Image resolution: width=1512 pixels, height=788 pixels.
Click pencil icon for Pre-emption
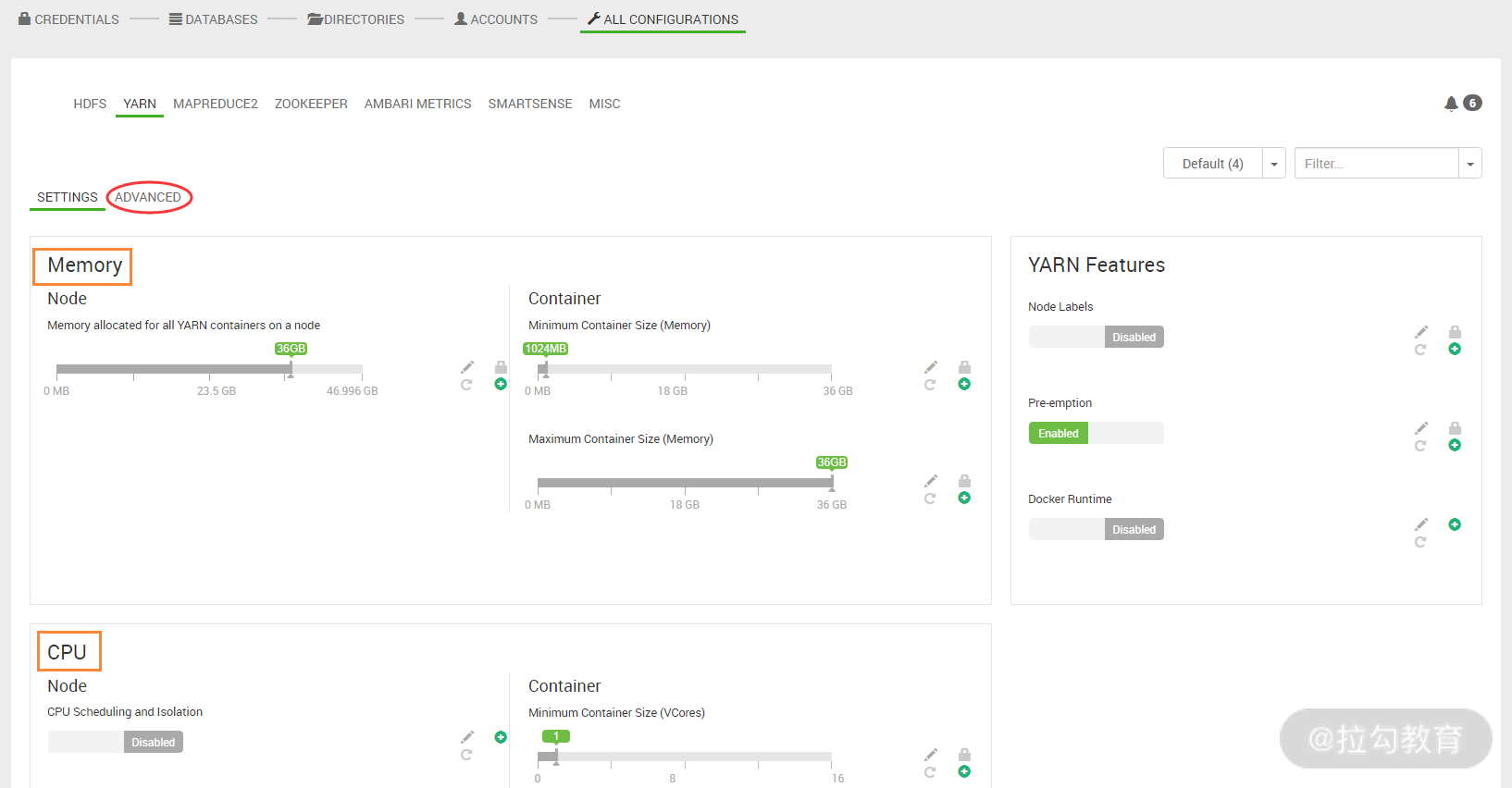pyautogui.click(x=1421, y=428)
